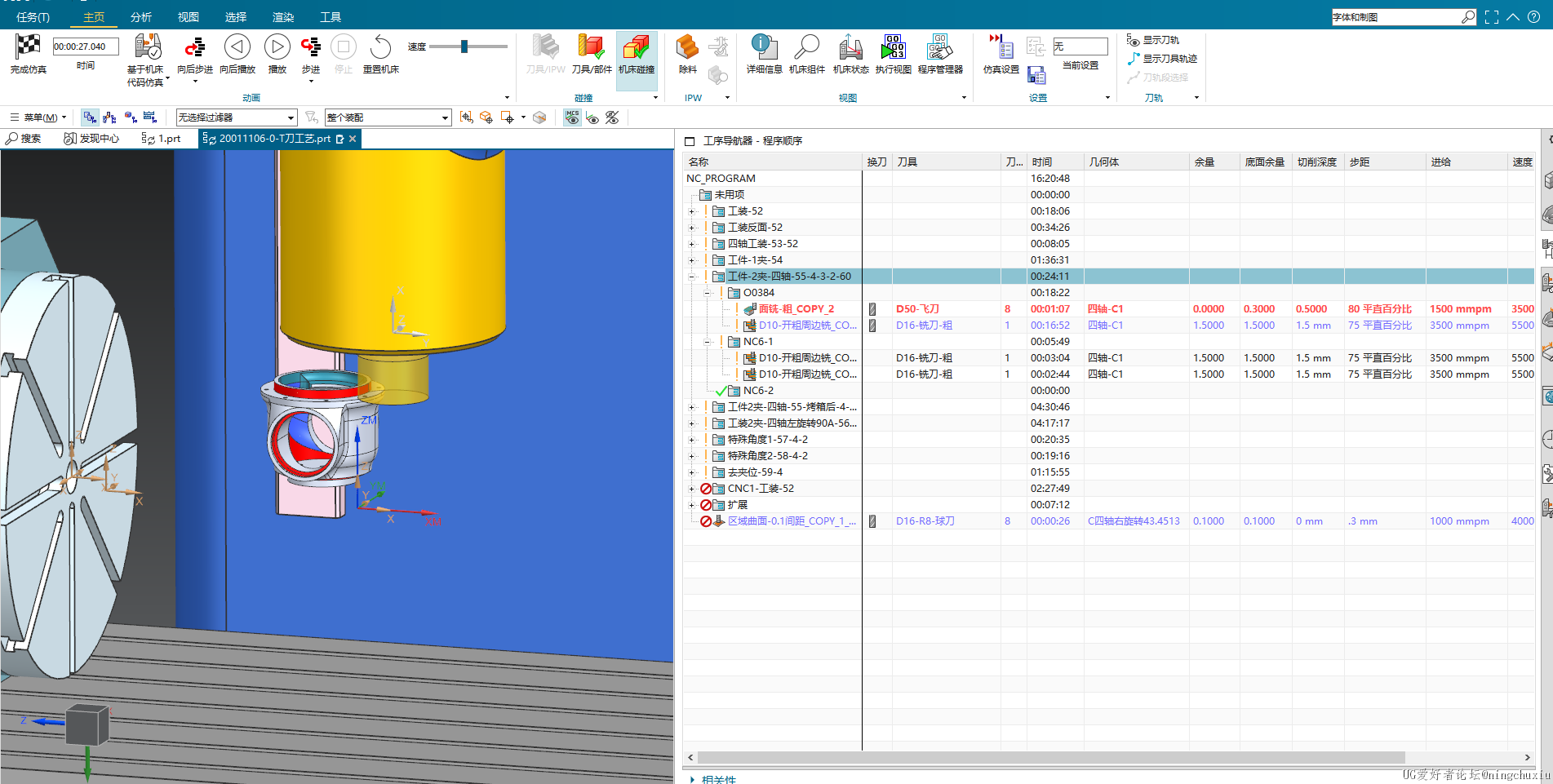Open the 无选择过滤器 selection filter dropdown
The image size is (1553, 784).
click(236, 117)
